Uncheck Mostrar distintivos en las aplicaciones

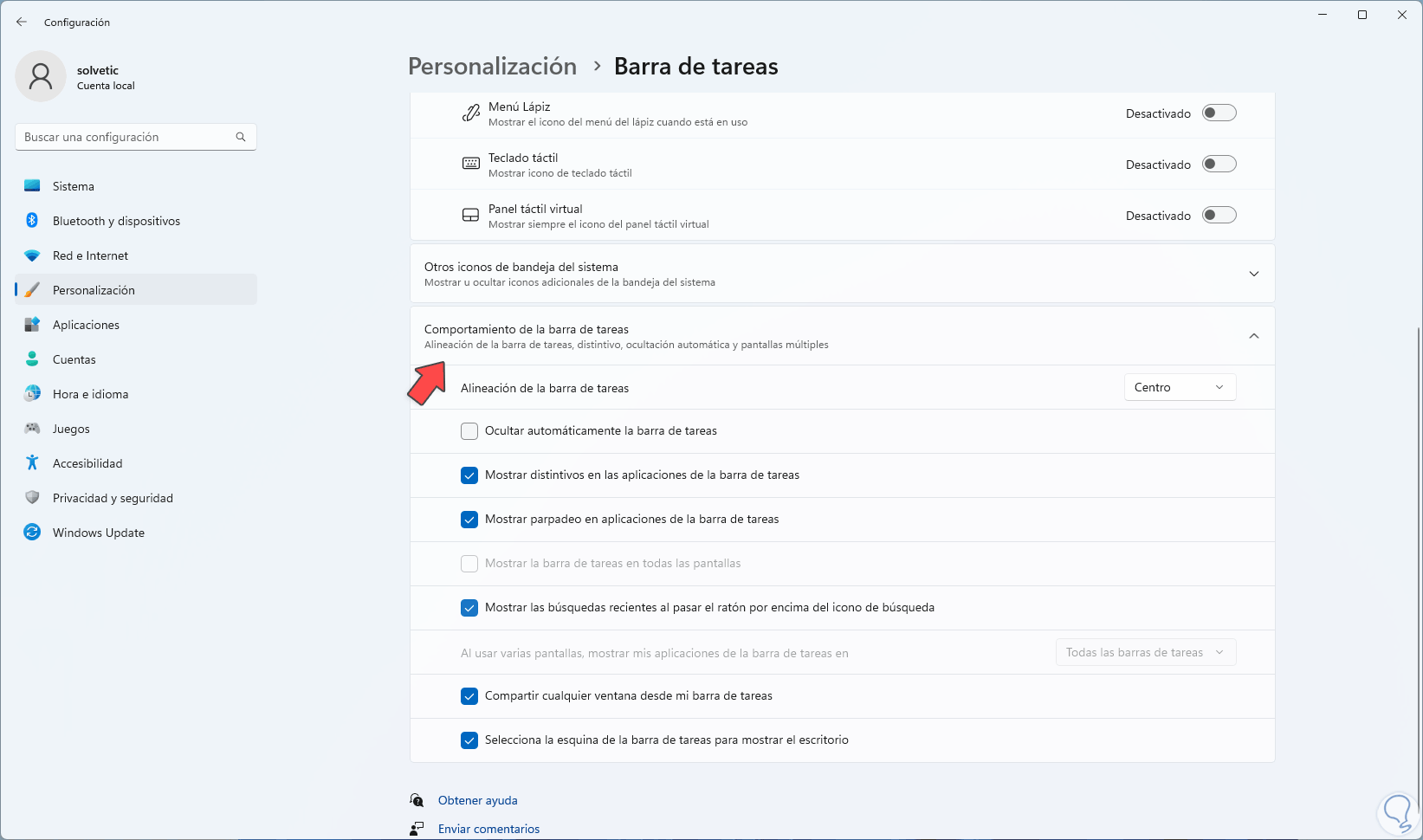(x=469, y=475)
